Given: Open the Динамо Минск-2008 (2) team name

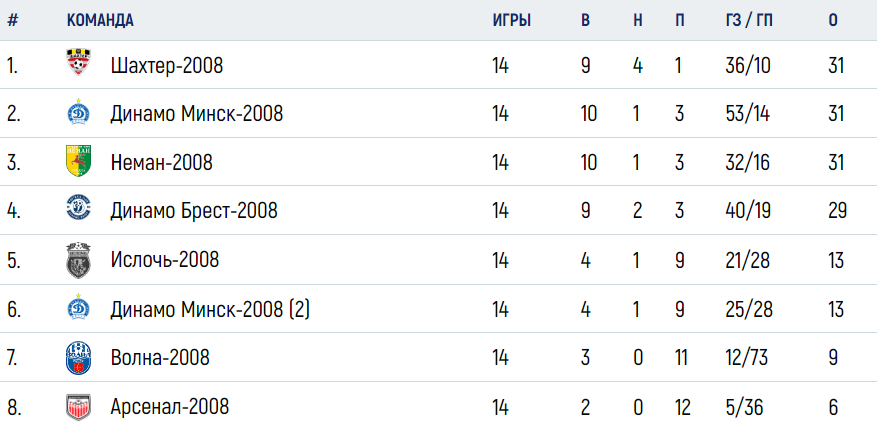Looking at the screenshot, I should click(x=210, y=309).
